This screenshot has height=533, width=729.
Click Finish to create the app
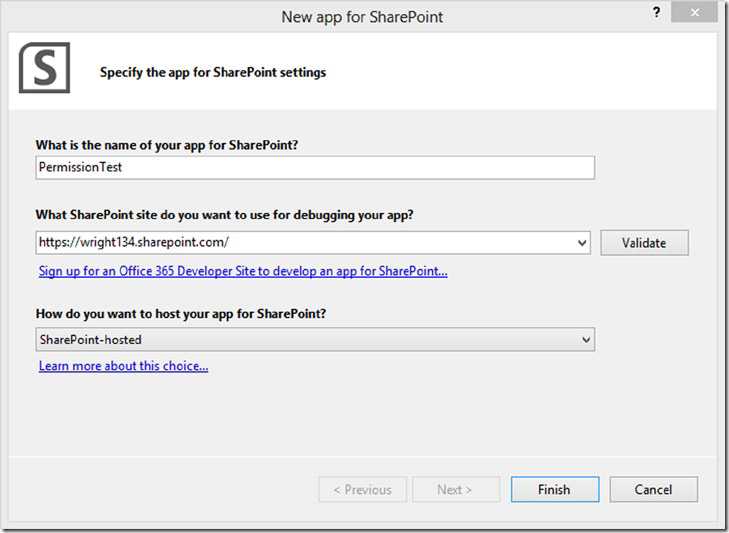pos(554,489)
